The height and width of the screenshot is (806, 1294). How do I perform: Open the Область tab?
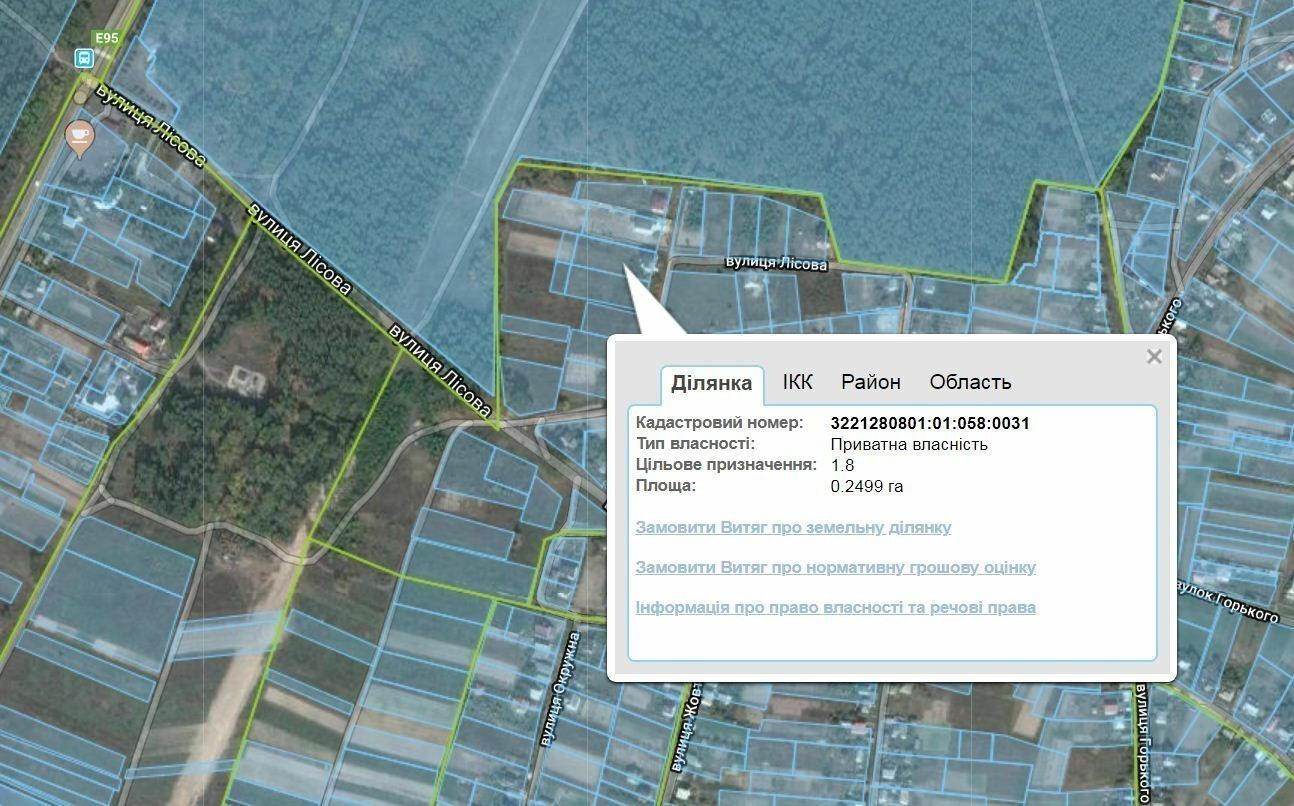pyautogui.click(x=970, y=382)
